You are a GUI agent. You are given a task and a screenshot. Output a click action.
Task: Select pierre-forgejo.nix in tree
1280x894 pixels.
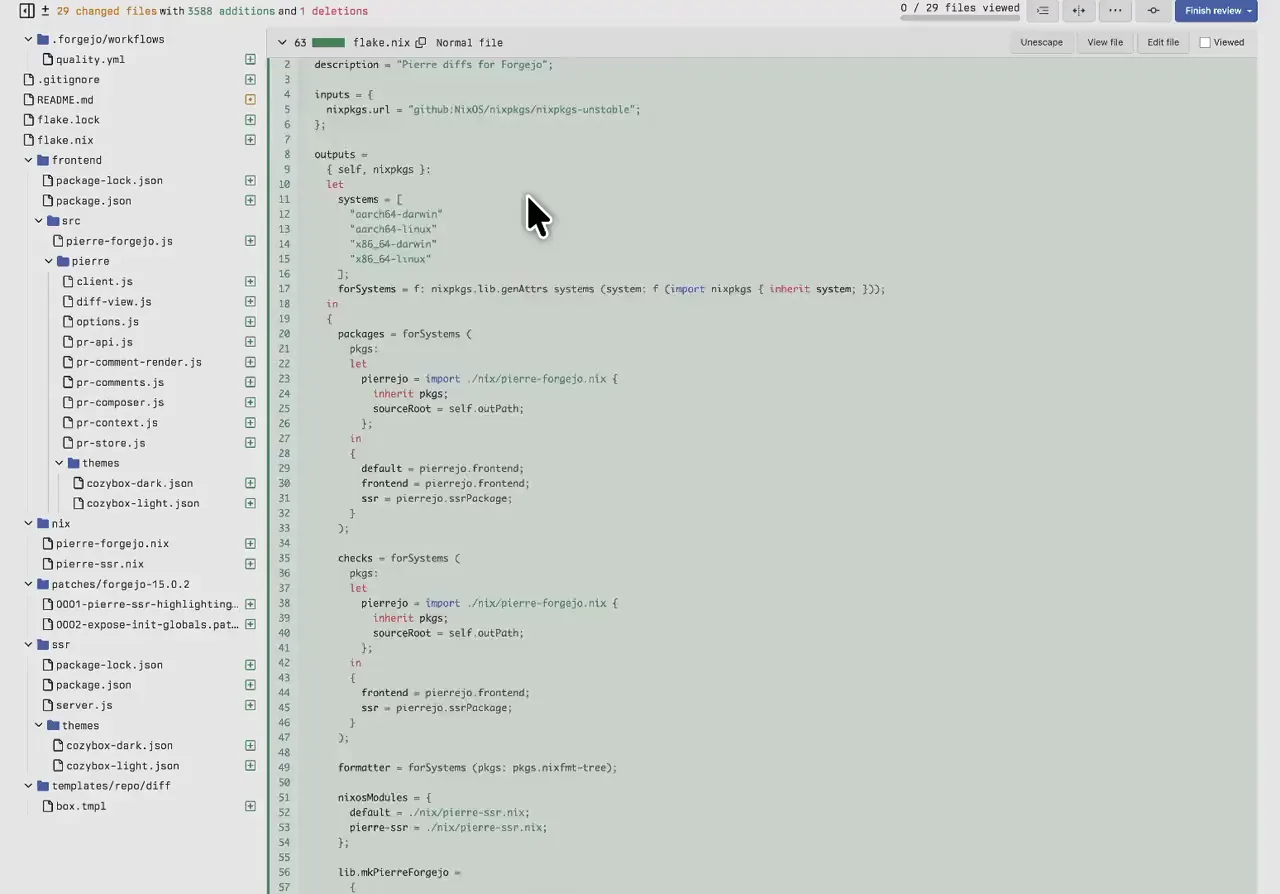click(x=112, y=544)
